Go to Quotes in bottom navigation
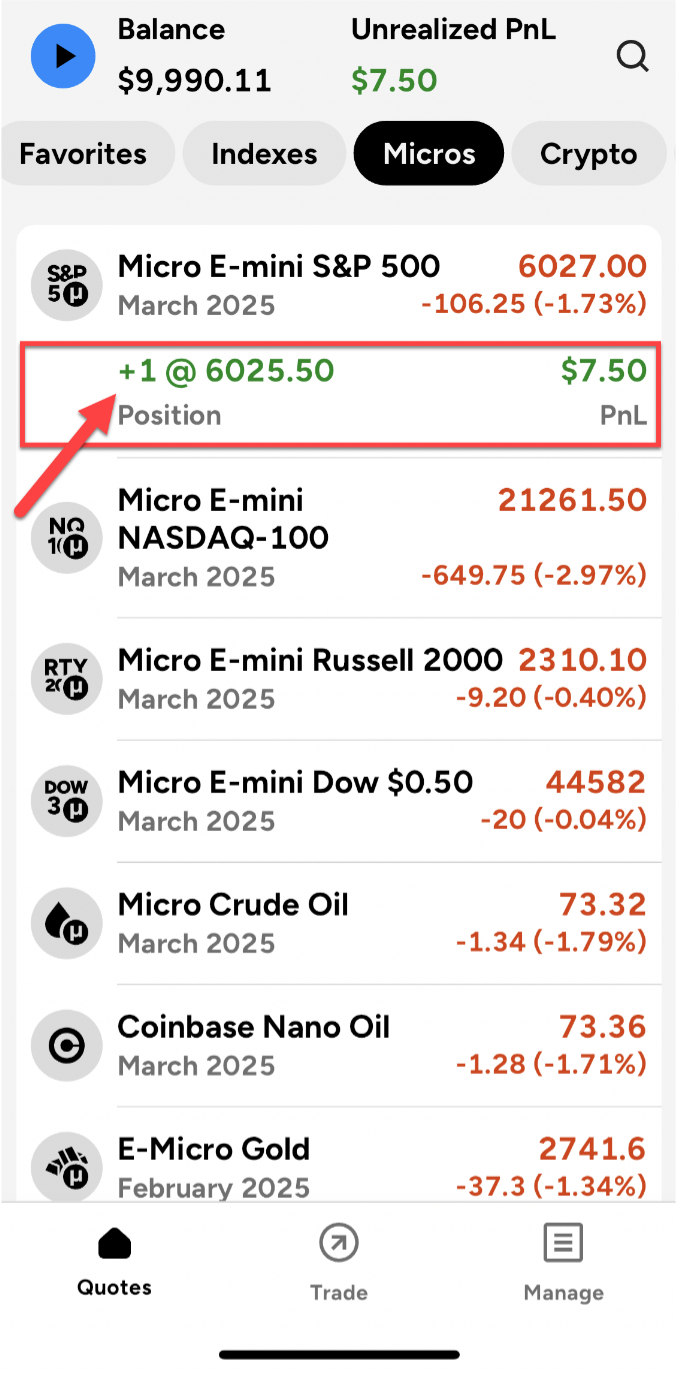This screenshot has height=1375, width=681. pos(114,1264)
